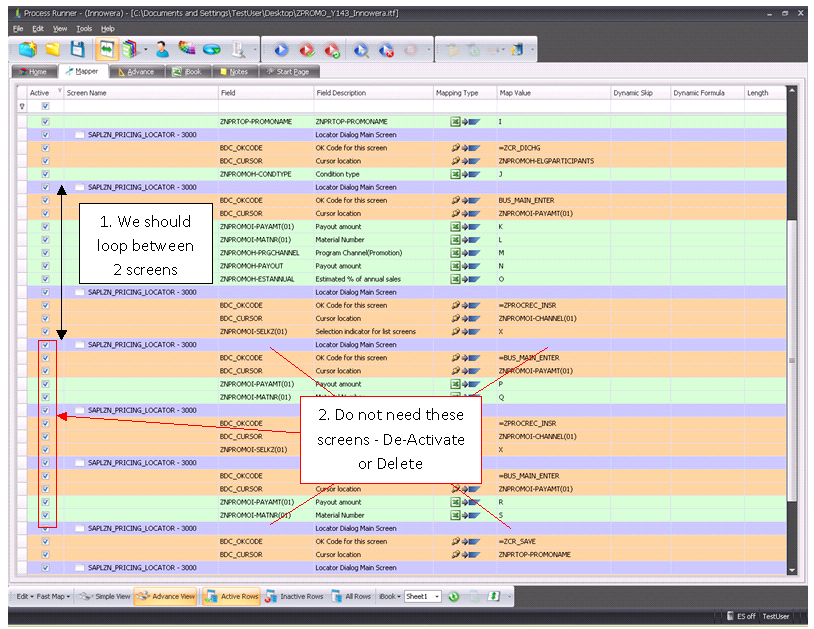Click the yellow folder Open icon
Image resolution: width=814 pixels, height=629 pixels.
point(52,49)
